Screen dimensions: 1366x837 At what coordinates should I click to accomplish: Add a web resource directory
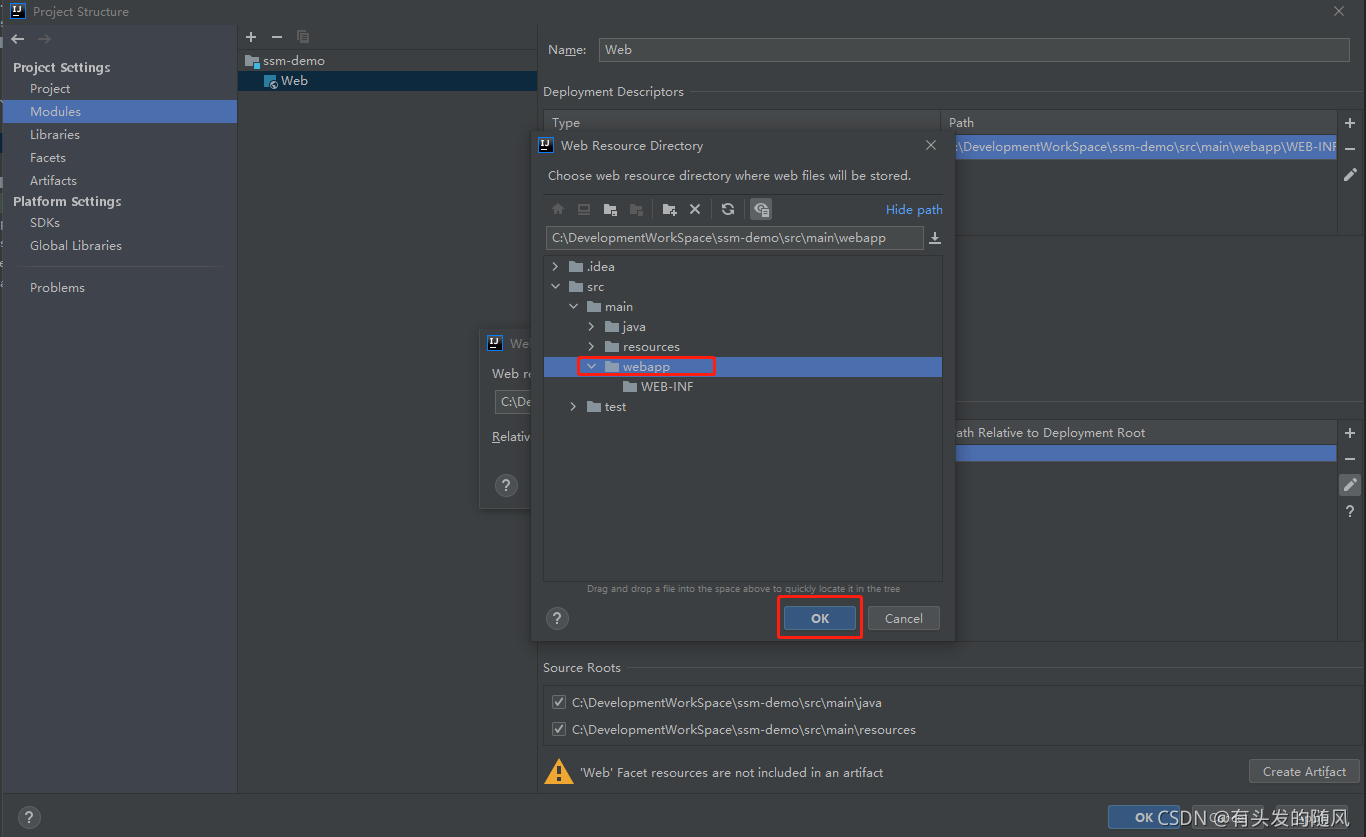tap(1350, 433)
